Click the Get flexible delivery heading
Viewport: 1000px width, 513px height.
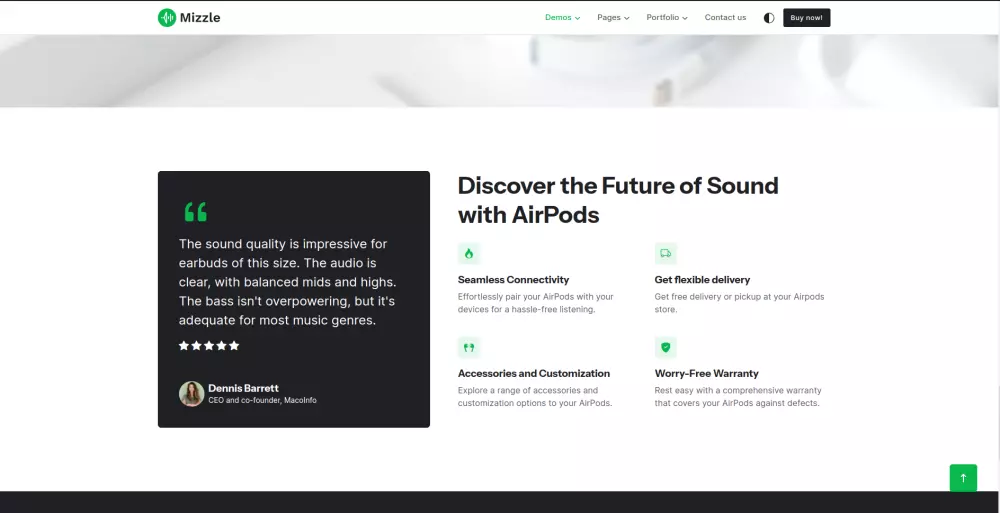tap(702, 279)
